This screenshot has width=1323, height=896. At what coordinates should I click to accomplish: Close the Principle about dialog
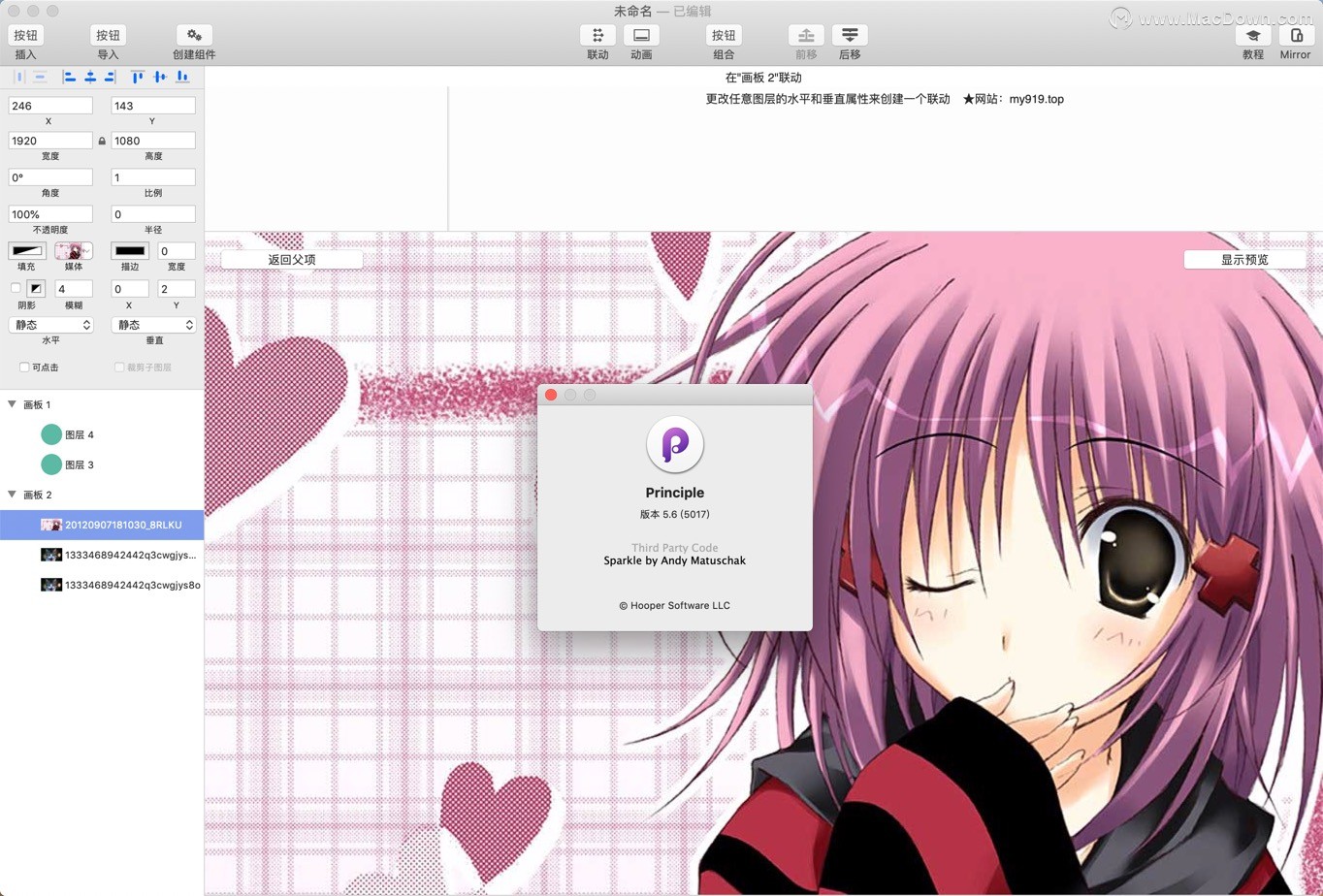click(551, 395)
